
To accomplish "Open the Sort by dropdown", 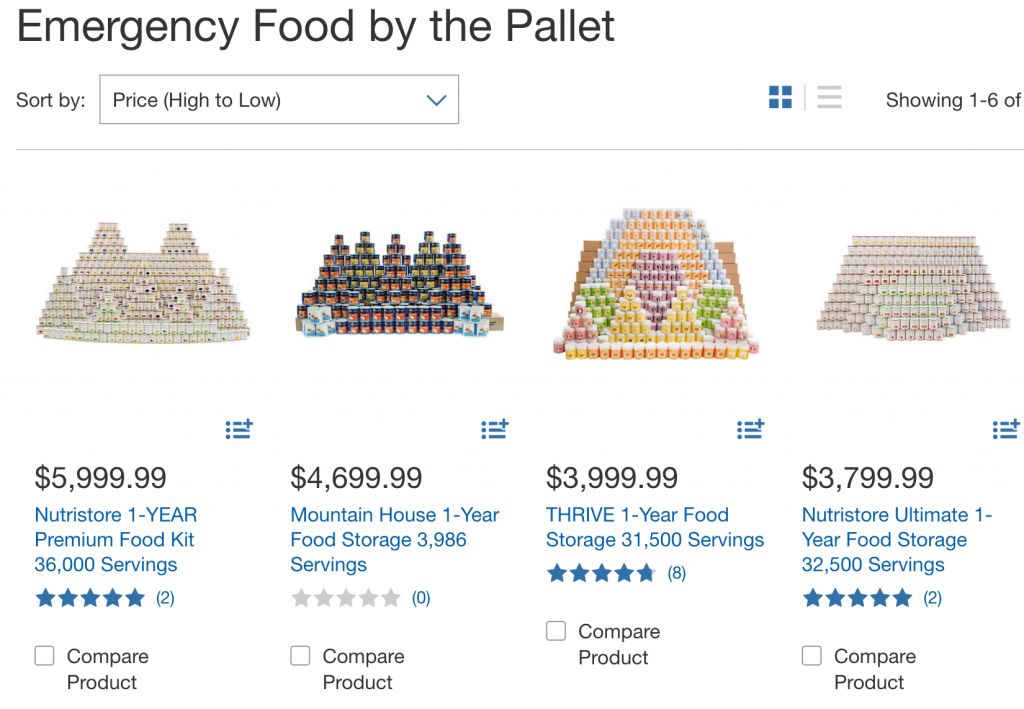I will [279, 100].
